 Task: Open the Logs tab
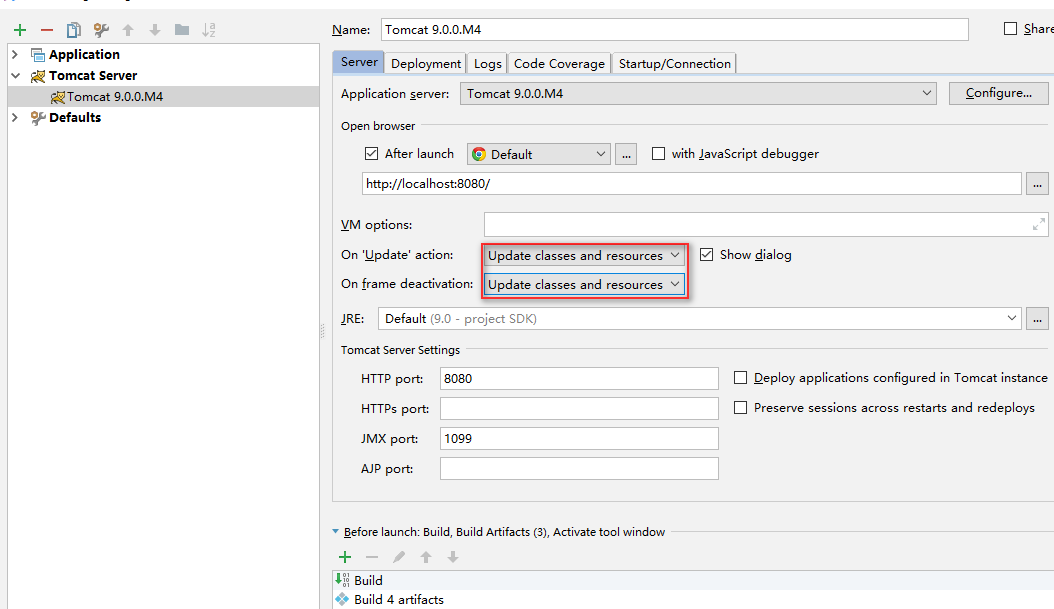pyautogui.click(x=487, y=64)
